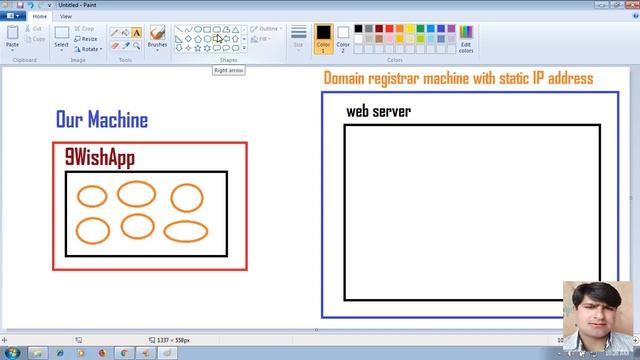Choose the Up arrow shape
This screenshot has height=360, width=640.
point(236,39)
